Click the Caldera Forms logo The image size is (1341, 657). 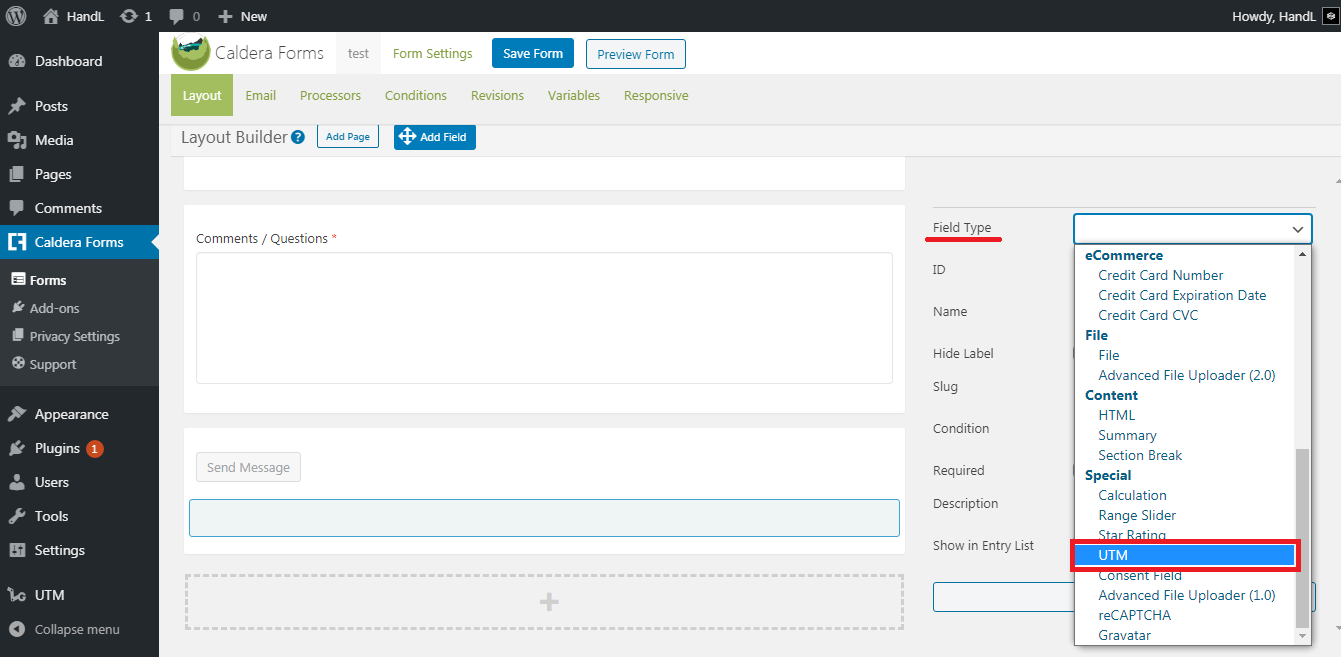pyautogui.click(x=190, y=53)
